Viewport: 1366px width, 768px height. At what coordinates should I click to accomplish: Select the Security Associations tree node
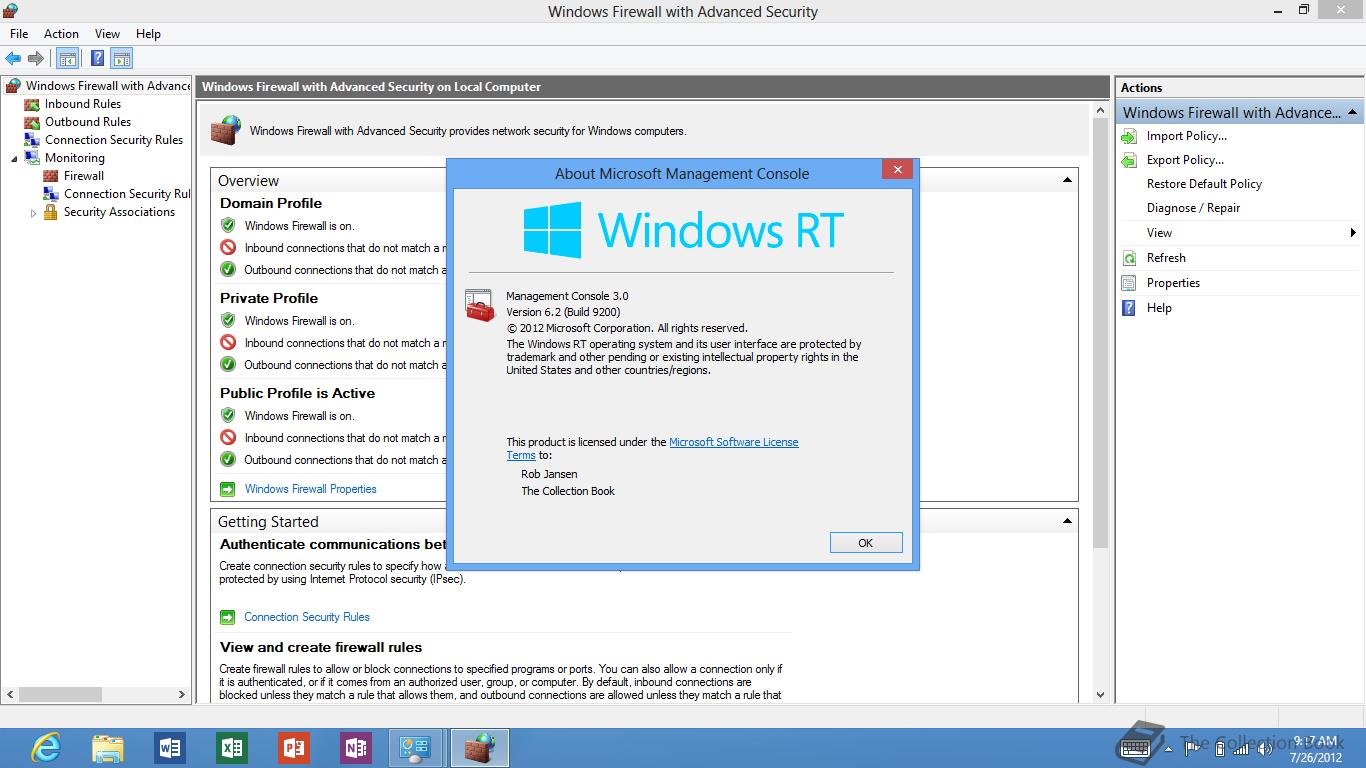119,212
